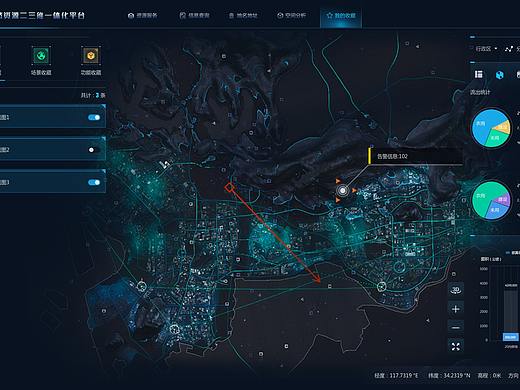Turn off the toggle on the 图1 row

tap(94, 117)
